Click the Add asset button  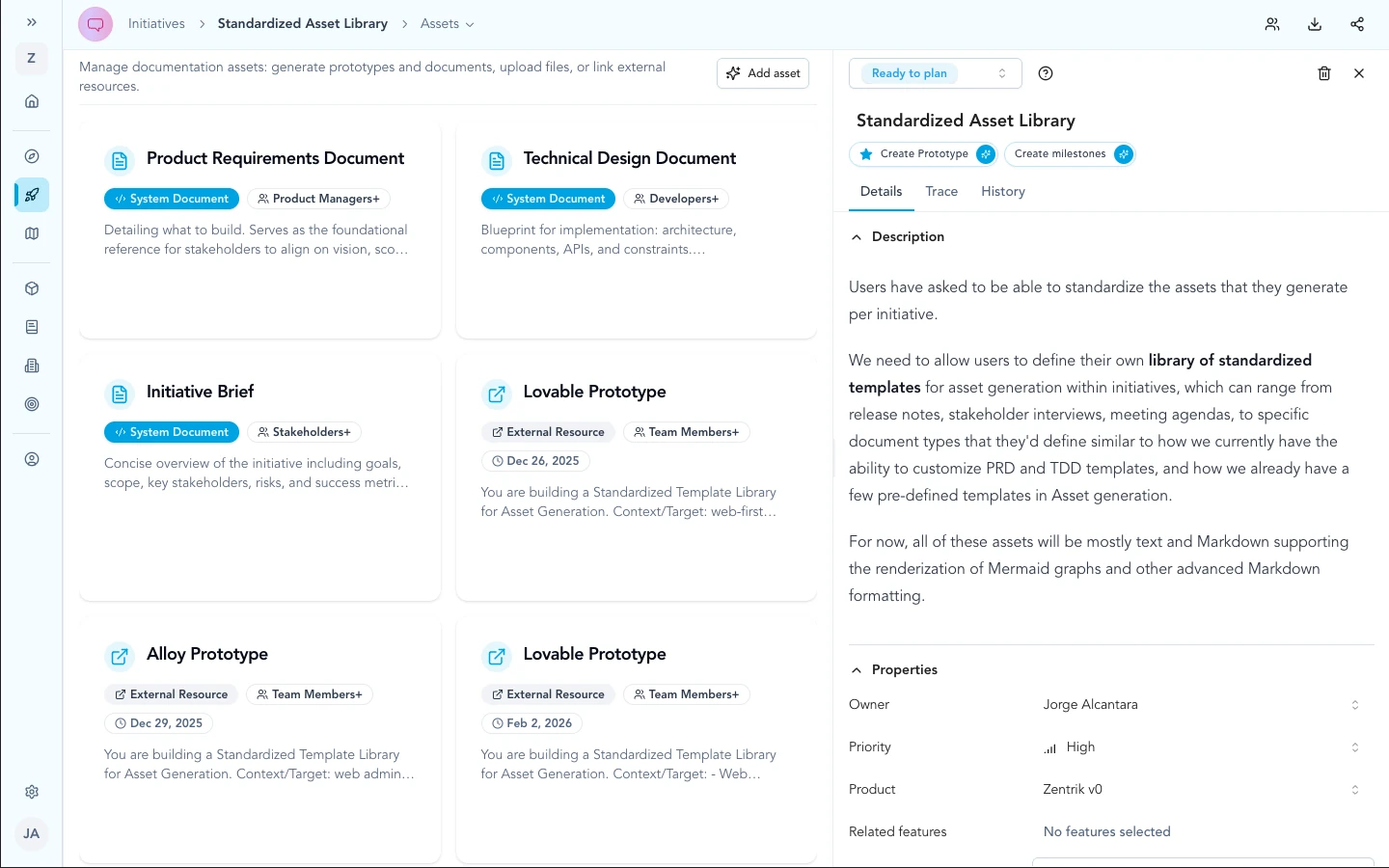(763, 73)
